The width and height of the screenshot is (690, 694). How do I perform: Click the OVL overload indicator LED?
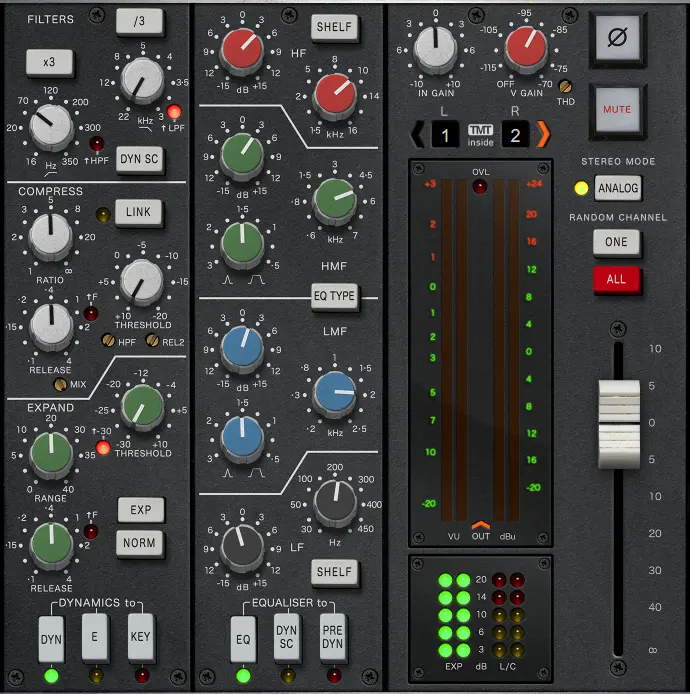[479, 186]
